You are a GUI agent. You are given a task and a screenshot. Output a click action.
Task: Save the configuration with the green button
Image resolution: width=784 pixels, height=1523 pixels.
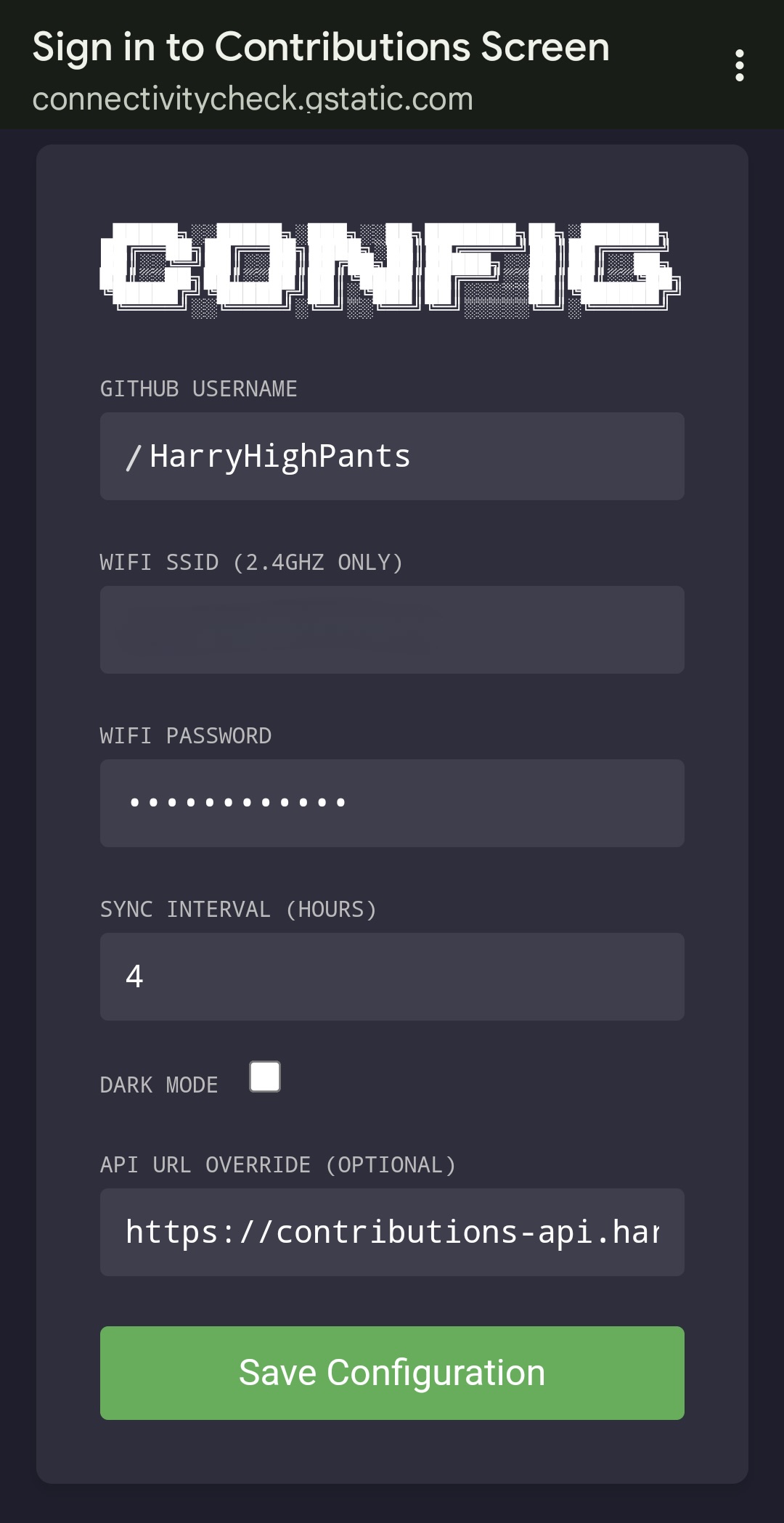click(x=392, y=1373)
